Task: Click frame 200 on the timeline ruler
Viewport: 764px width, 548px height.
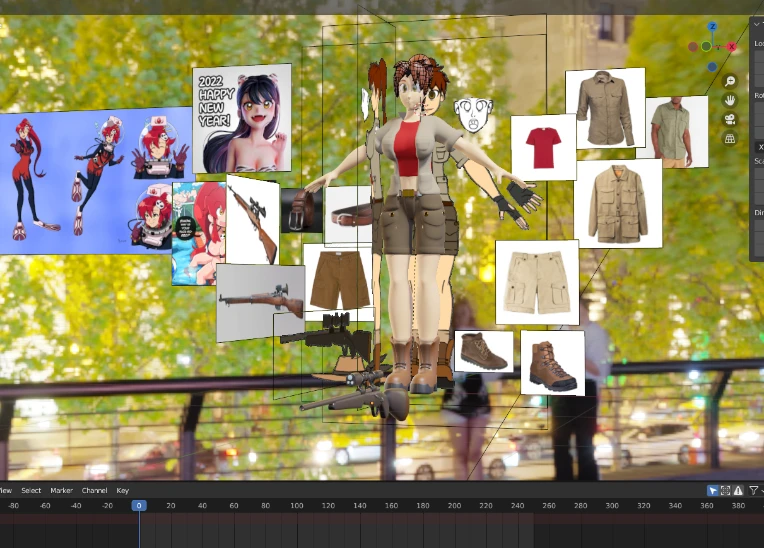Action: [454, 506]
